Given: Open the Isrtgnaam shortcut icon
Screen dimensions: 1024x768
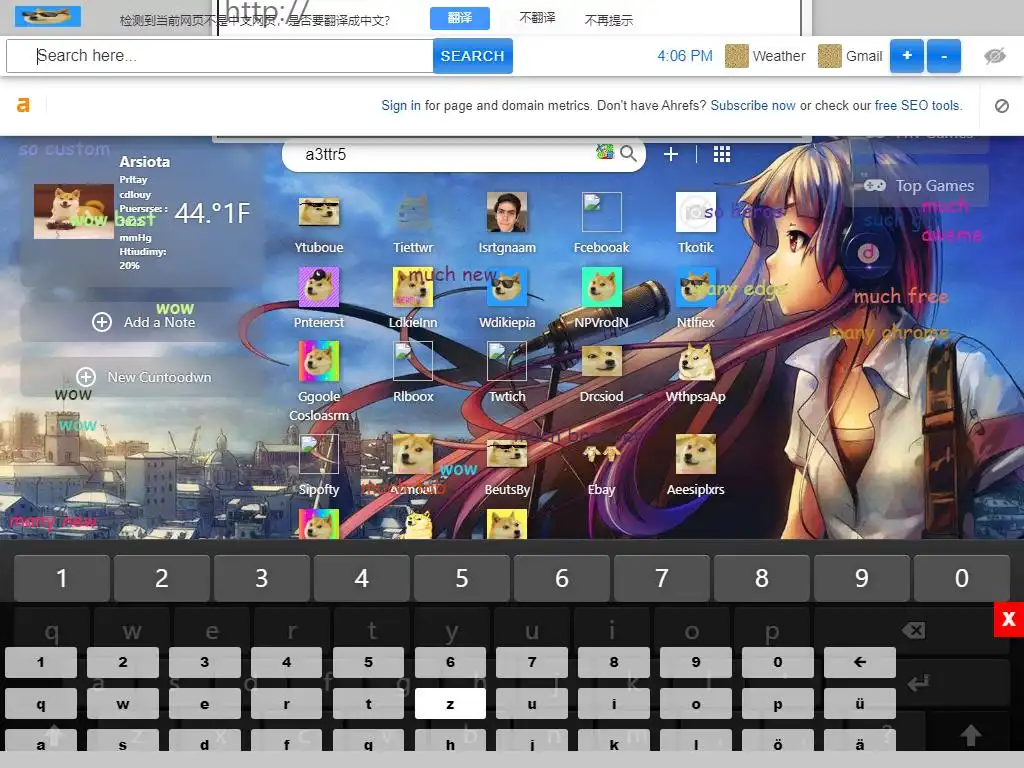Looking at the screenshot, I should click(507, 212).
